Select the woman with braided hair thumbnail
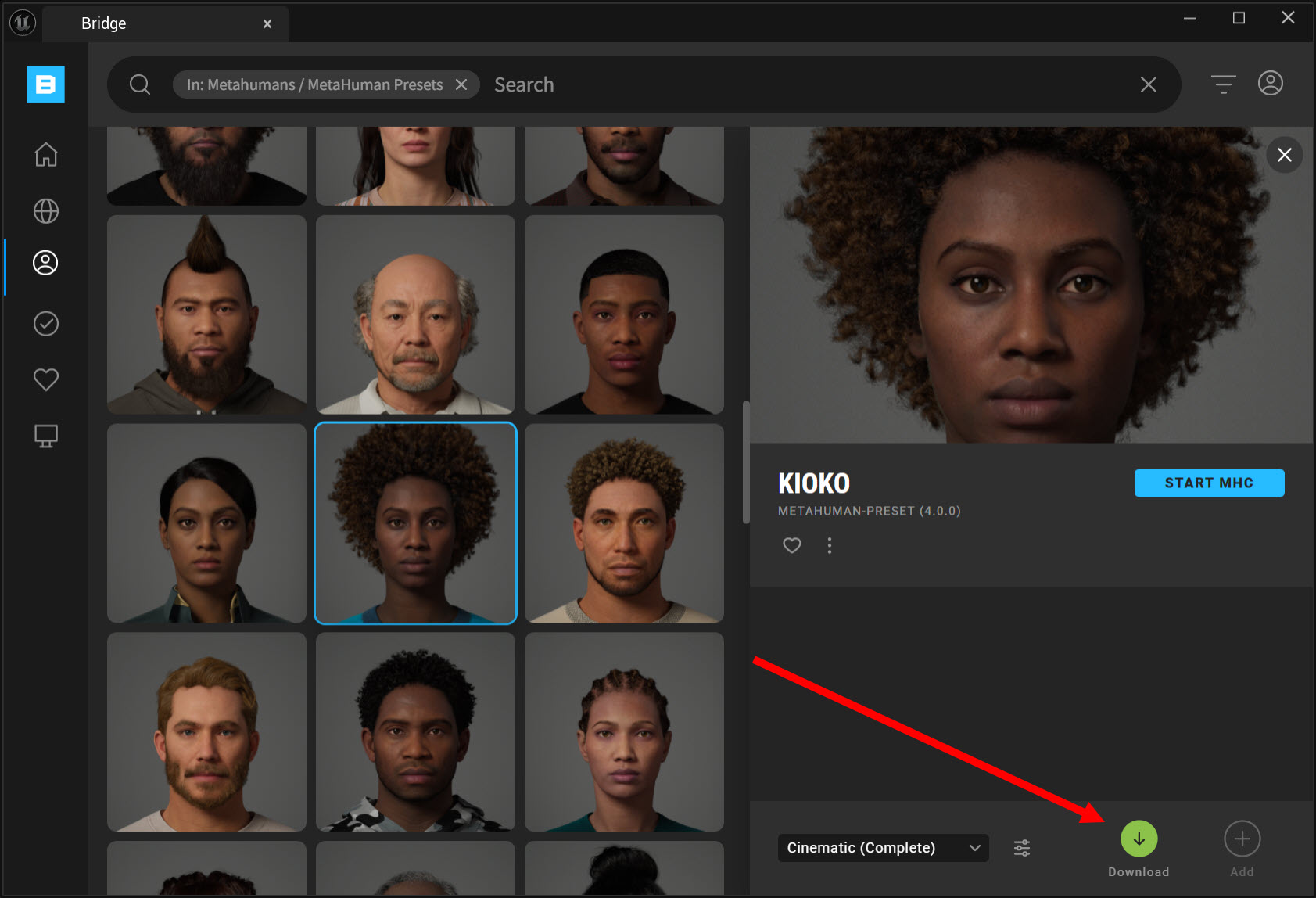Image resolution: width=1316 pixels, height=898 pixels. tap(624, 732)
